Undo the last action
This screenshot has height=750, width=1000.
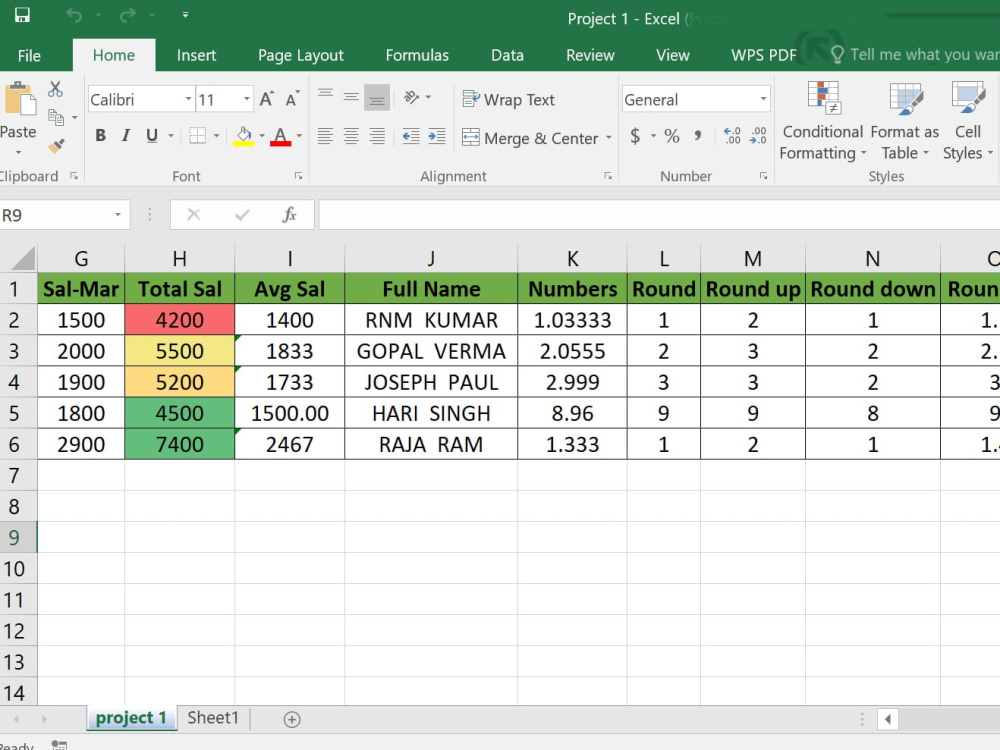point(74,15)
